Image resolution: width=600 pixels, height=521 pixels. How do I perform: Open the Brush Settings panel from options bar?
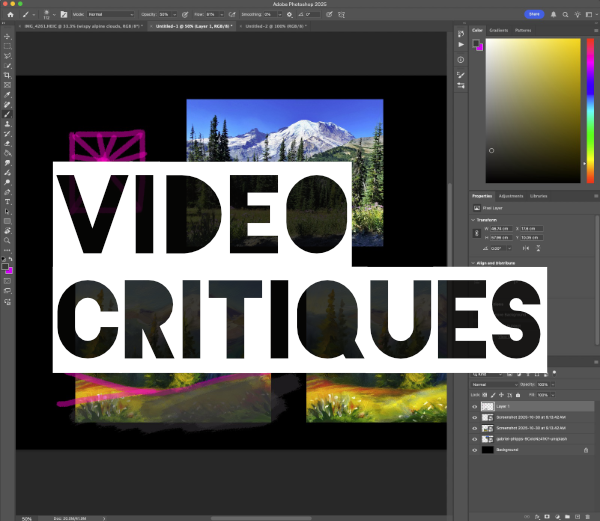coord(64,15)
